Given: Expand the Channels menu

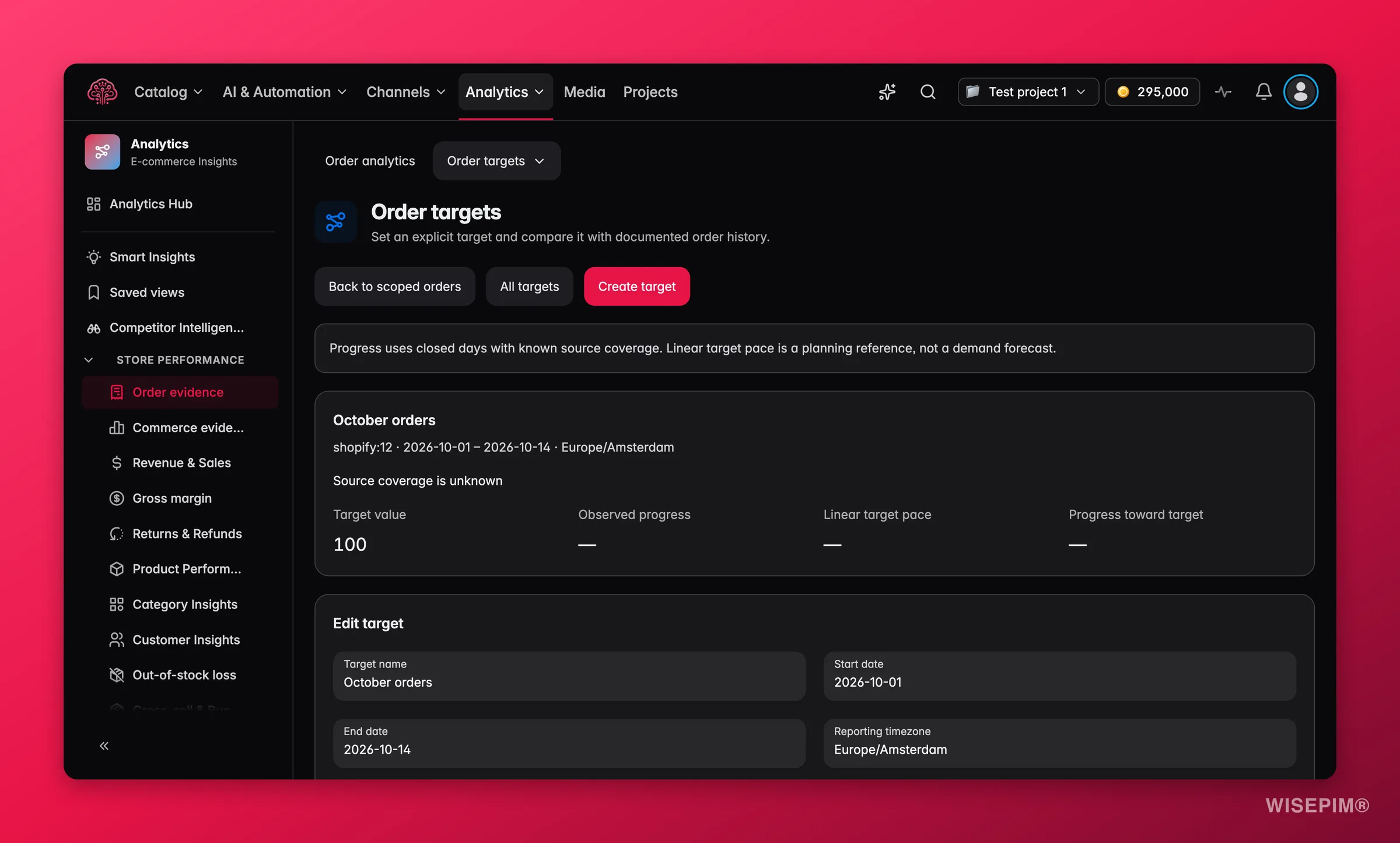Looking at the screenshot, I should click(x=405, y=92).
